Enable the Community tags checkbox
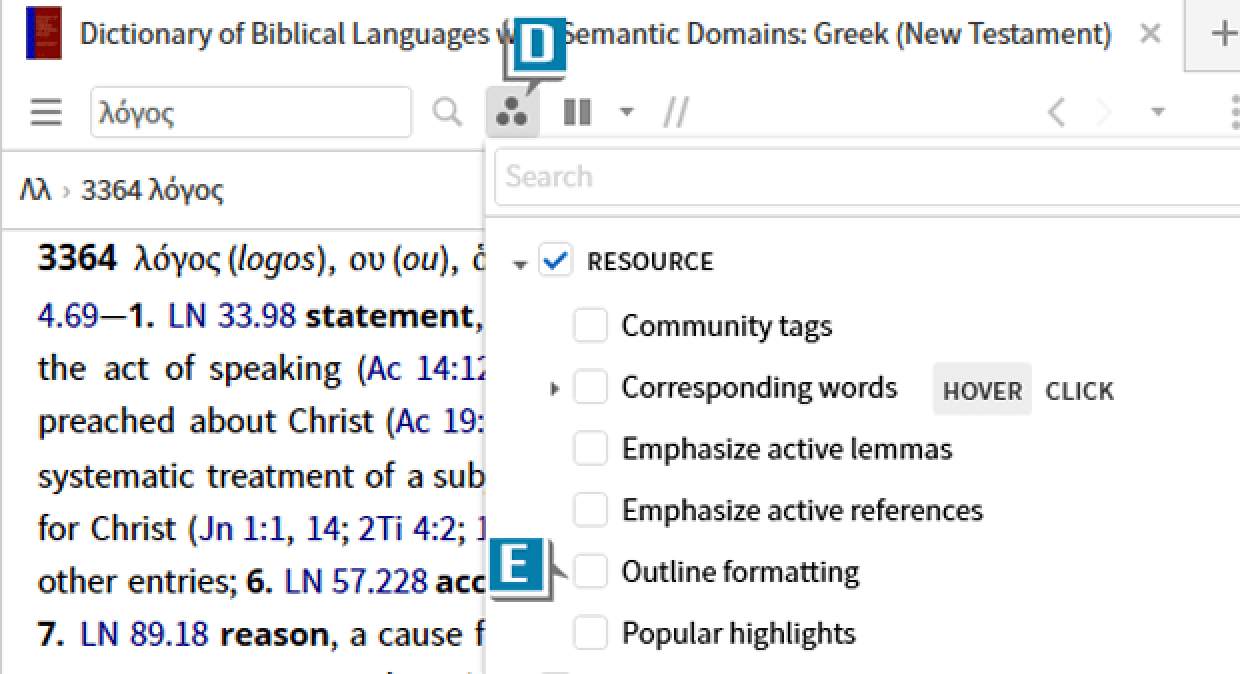The width and height of the screenshot is (1240, 674). 590,326
